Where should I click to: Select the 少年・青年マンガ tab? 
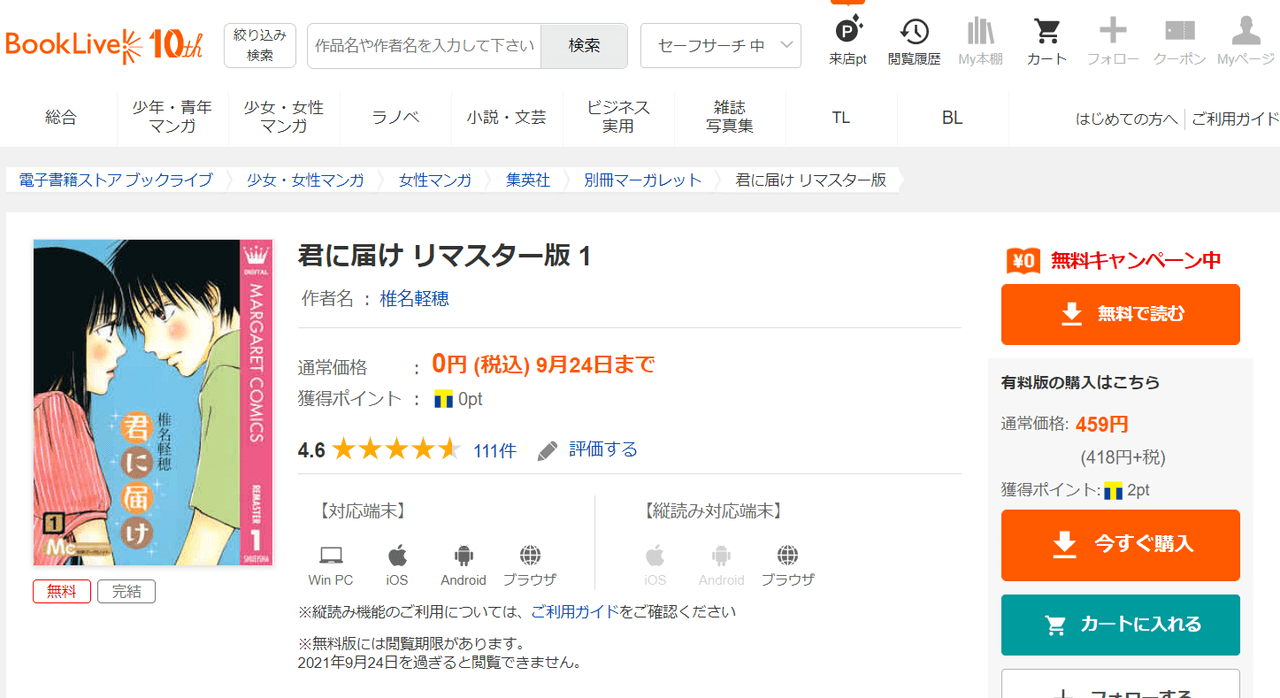click(172, 117)
